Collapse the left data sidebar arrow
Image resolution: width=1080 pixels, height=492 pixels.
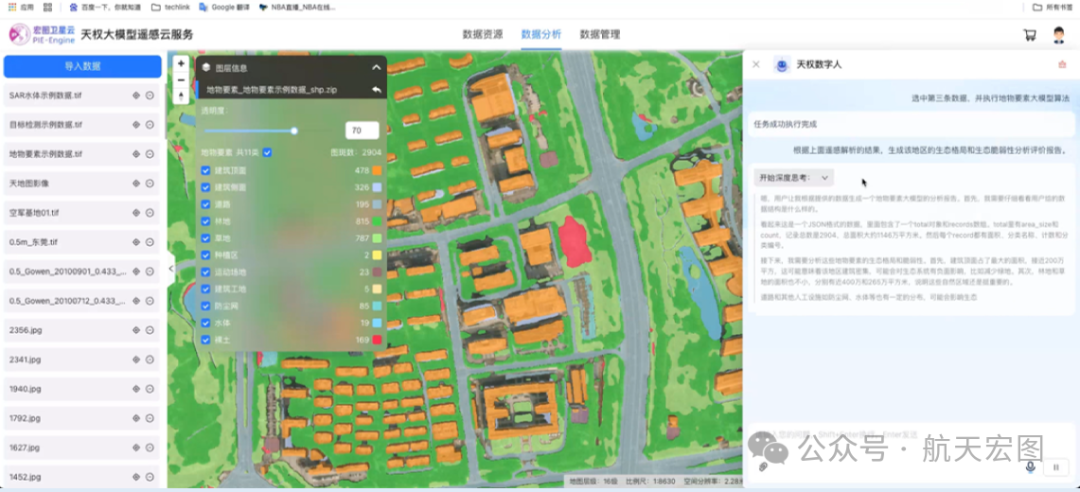[171, 268]
